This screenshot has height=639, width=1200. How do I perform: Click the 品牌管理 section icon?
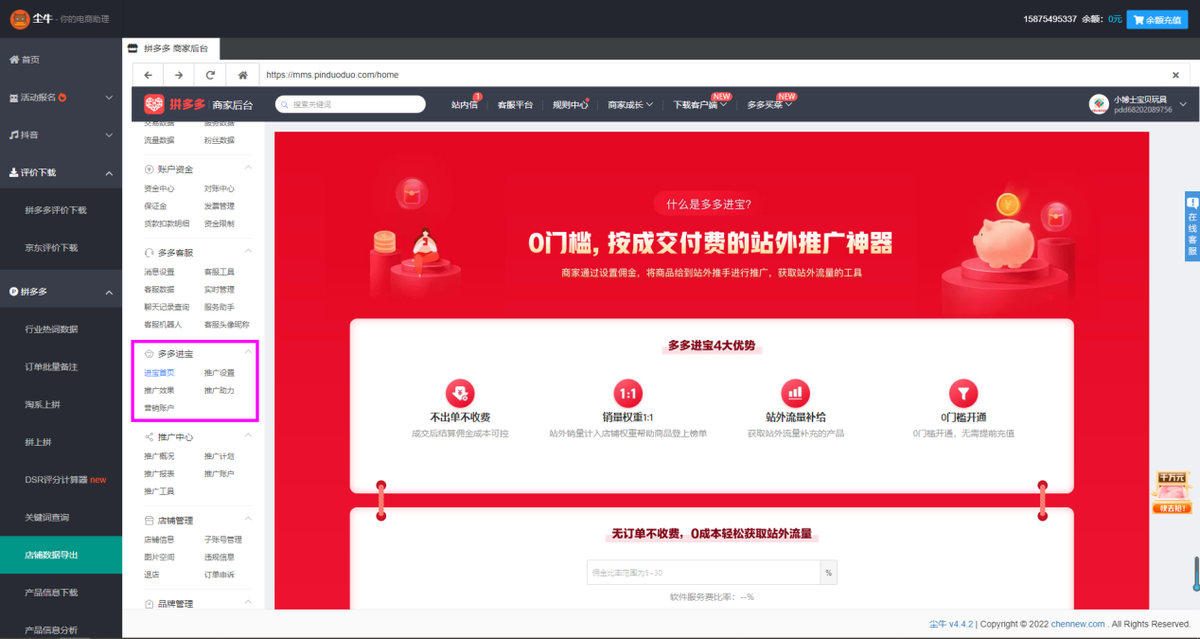click(x=149, y=604)
